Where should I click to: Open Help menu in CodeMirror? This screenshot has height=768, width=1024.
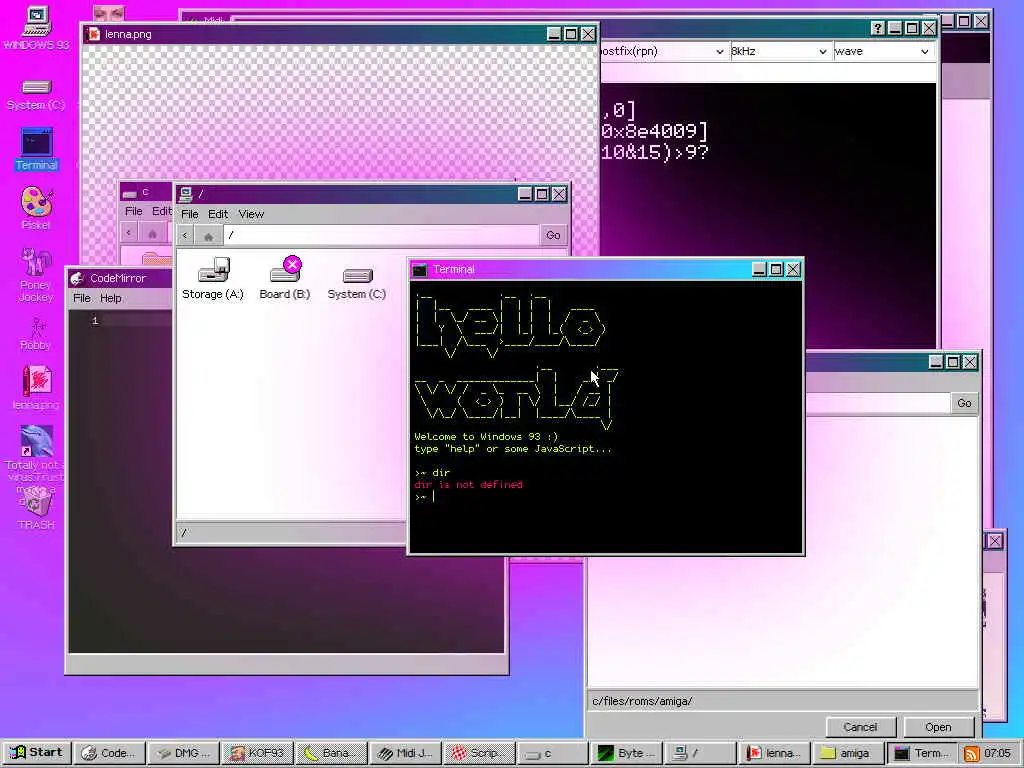(x=110, y=298)
